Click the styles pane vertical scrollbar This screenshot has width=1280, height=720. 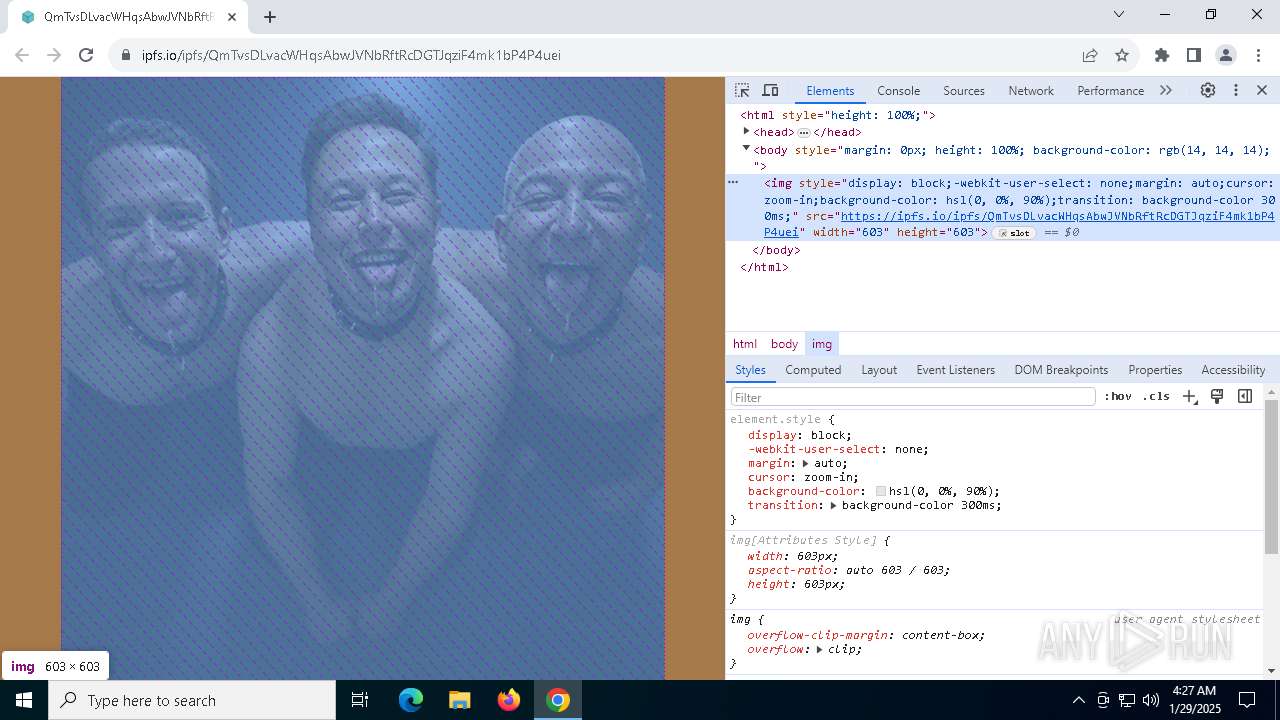[x=1271, y=478]
